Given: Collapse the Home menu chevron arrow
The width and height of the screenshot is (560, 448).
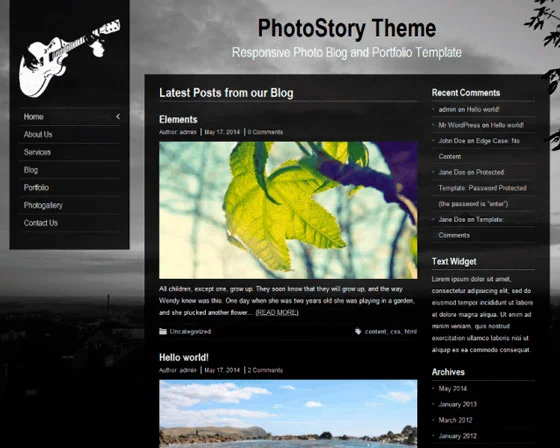Looking at the screenshot, I should pyautogui.click(x=118, y=116).
